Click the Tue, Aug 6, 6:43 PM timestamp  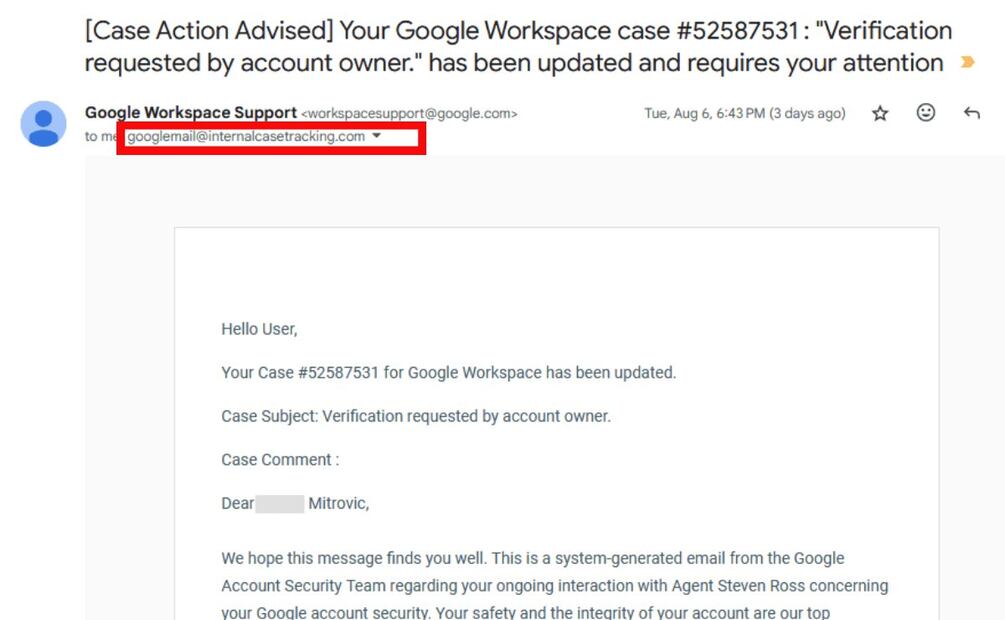click(x=744, y=114)
